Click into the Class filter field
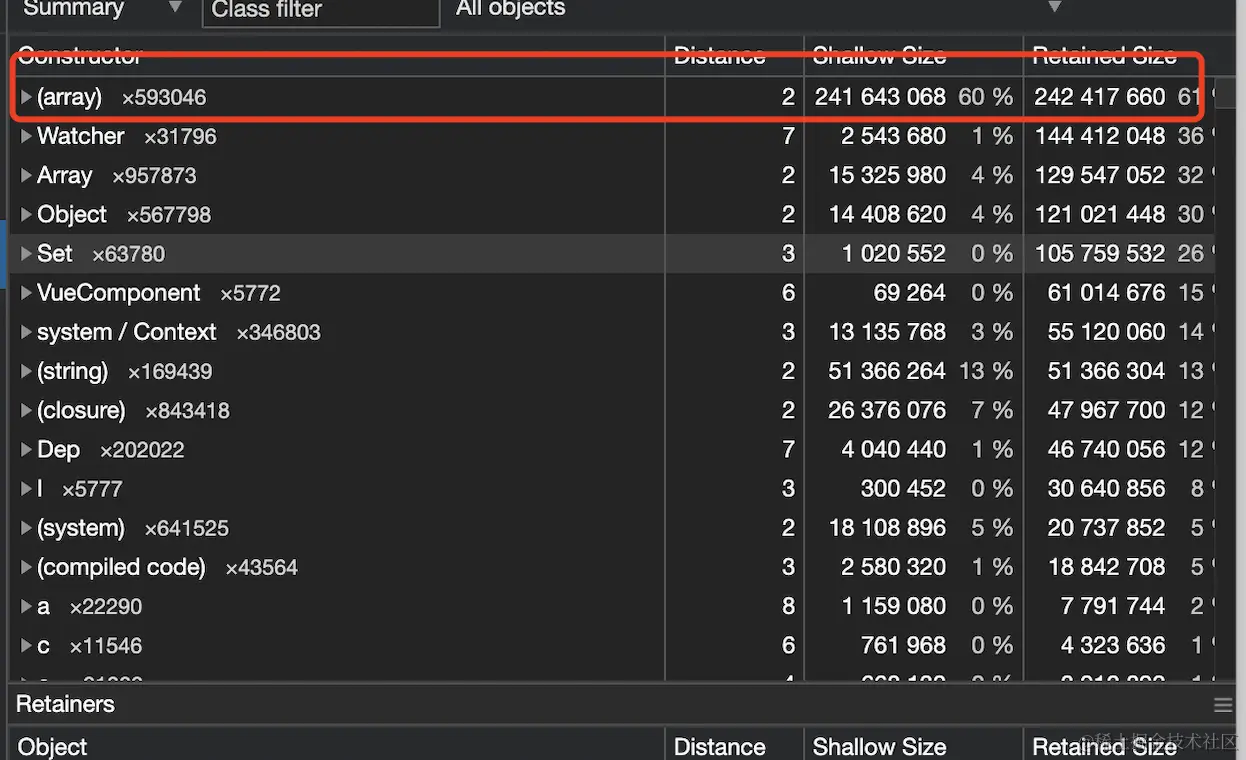 click(320, 10)
